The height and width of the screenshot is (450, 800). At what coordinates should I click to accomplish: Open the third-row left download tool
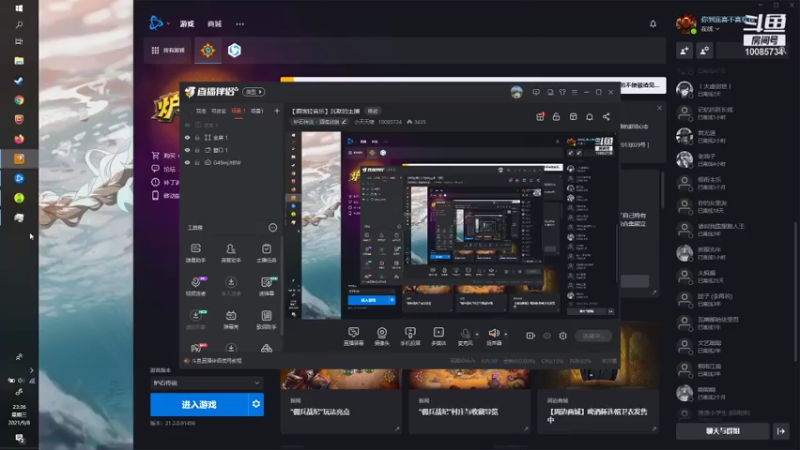click(x=195, y=319)
